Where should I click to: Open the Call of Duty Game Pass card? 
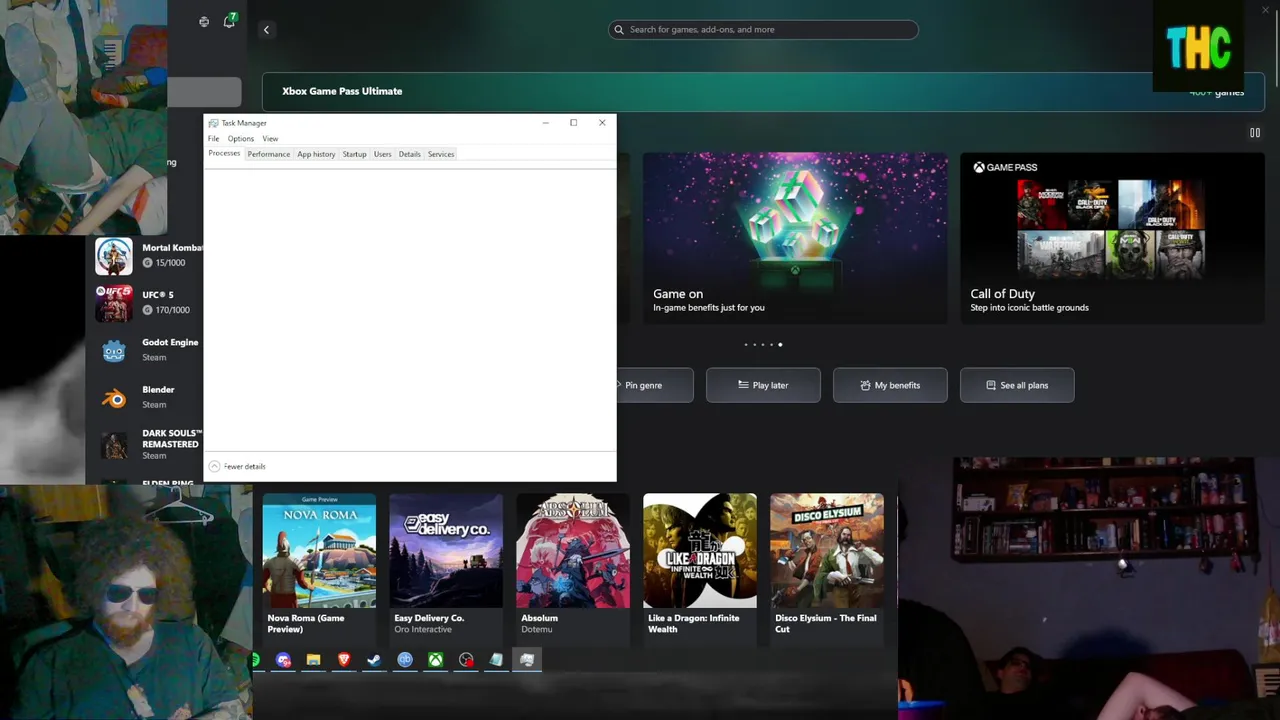point(1112,238)
